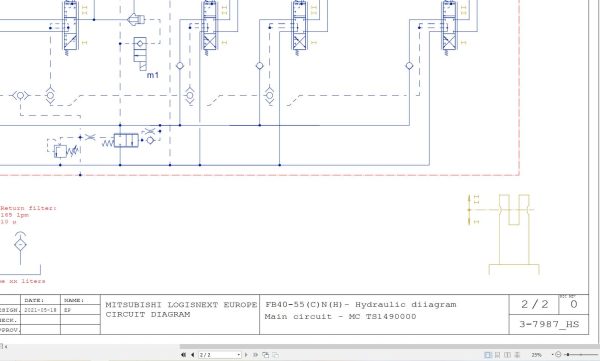Open the page number dropdown arrow
Screen dimensions: 600x361
coord(239,355)
